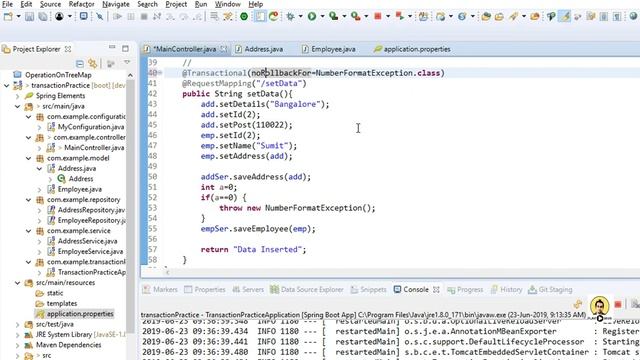Click the Relaunch application icon

(x=400, y=16)
